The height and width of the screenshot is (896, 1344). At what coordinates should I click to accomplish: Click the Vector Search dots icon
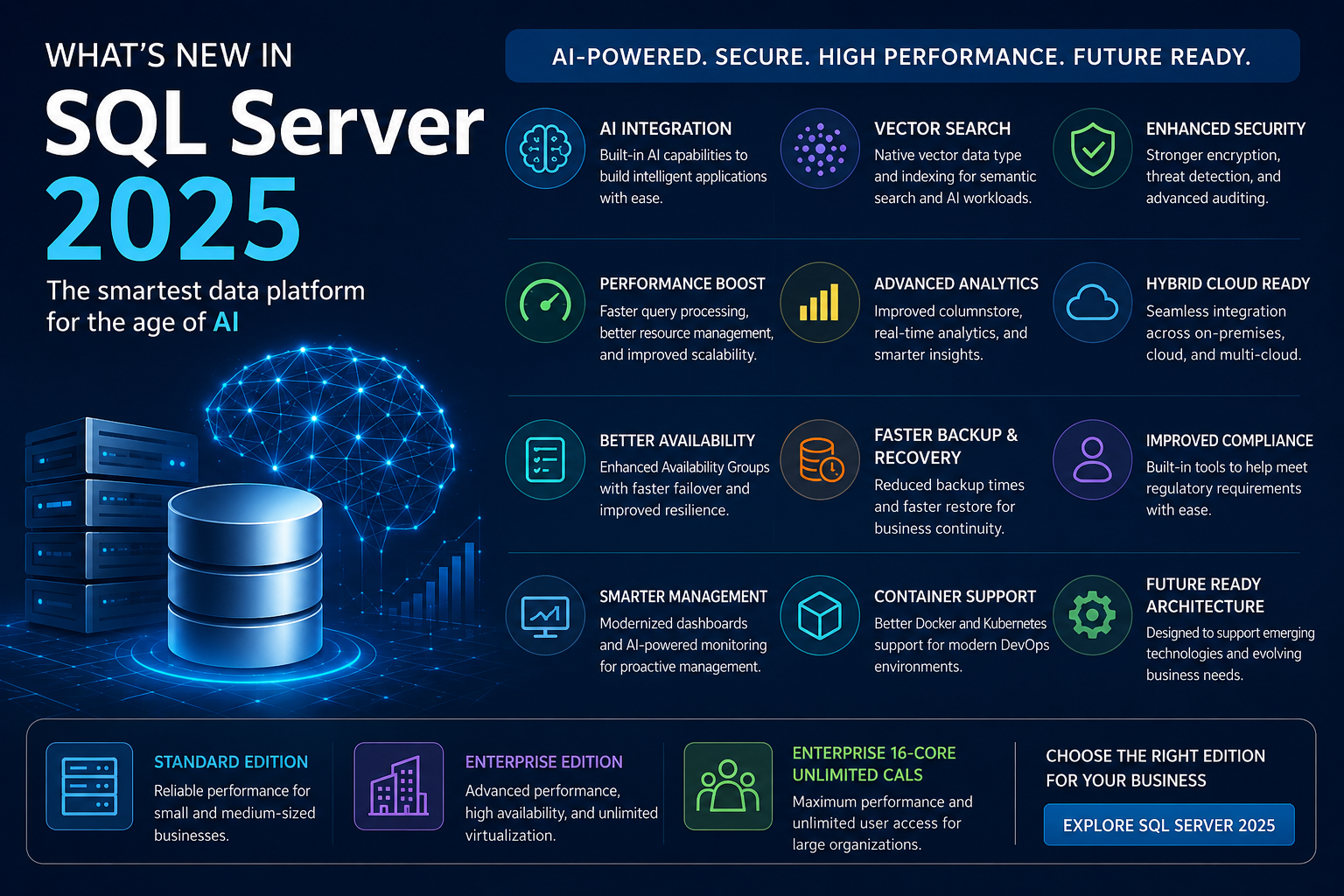(x=820, y=149)
